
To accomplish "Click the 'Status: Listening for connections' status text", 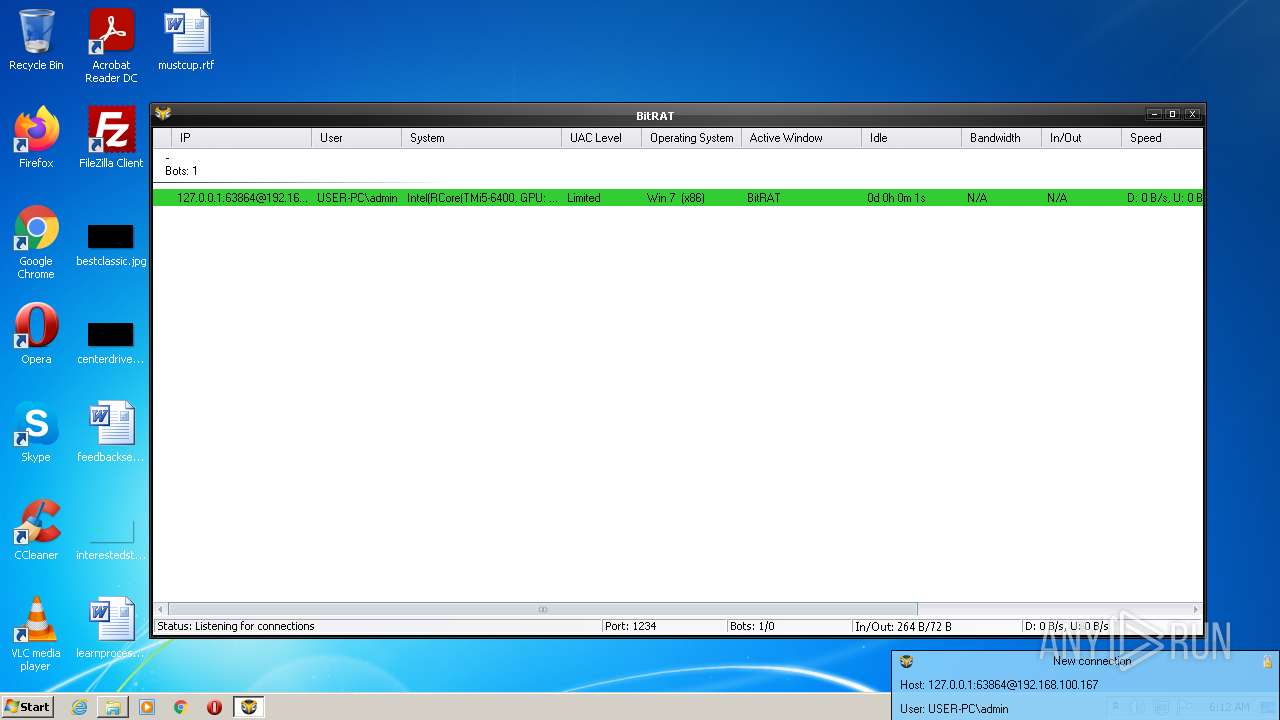I will (x=236, y=626).
